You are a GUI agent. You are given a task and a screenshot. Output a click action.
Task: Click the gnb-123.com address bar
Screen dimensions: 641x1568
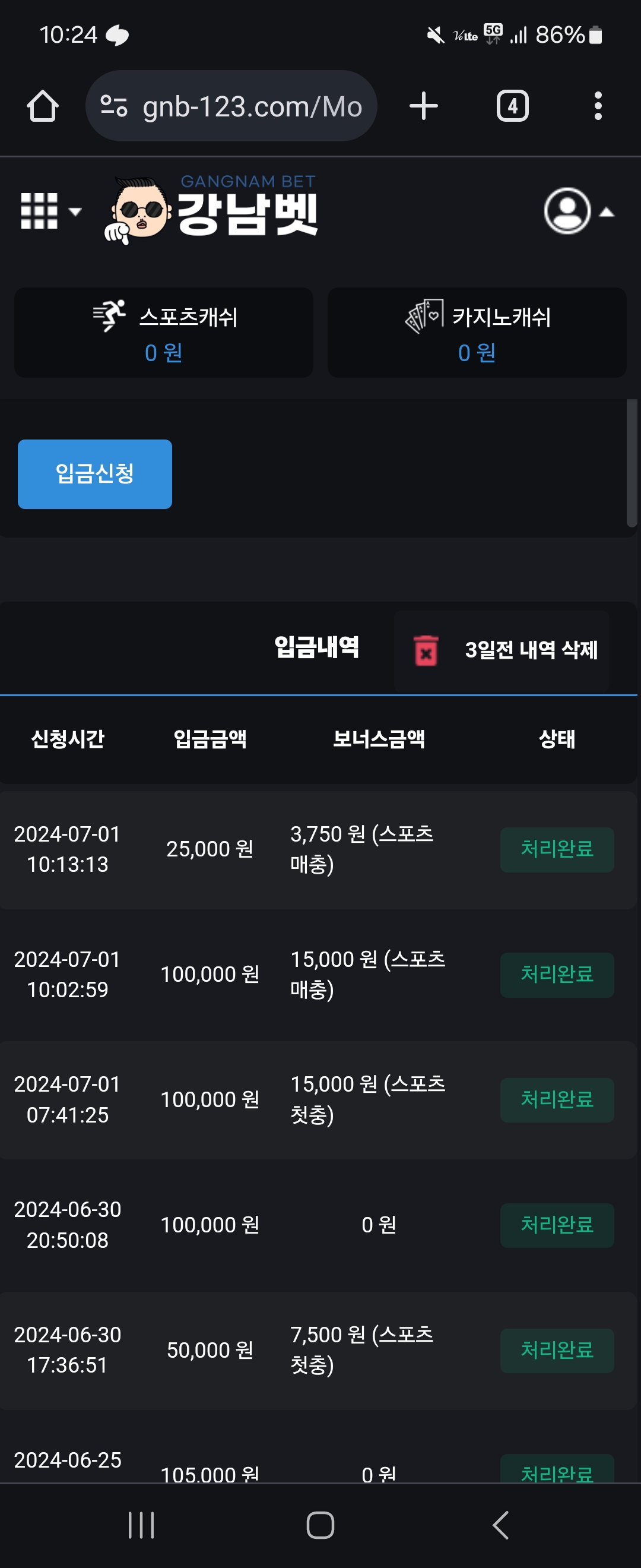coord(231,106)
